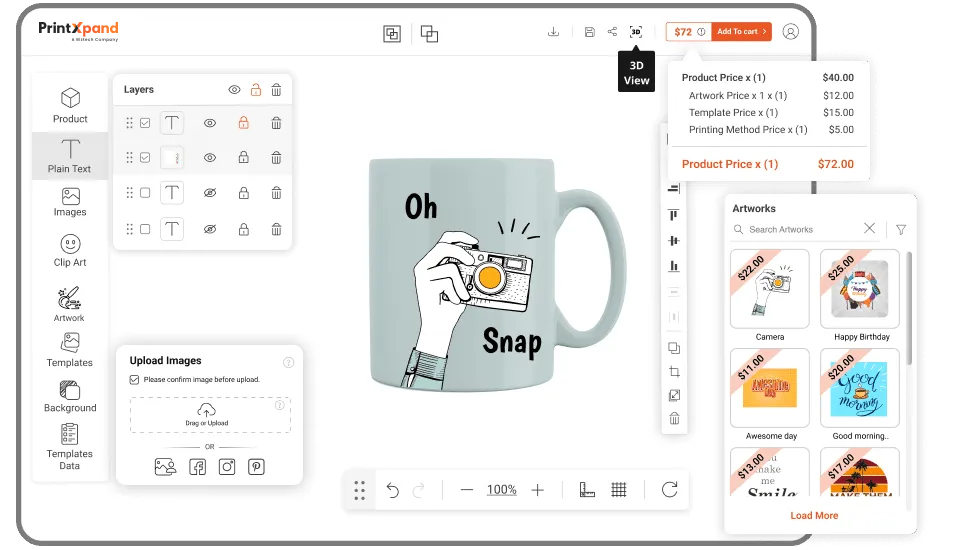Image resolution: width=975 pixels, height=550 pixels.
Task: Switch to 3D View
Action: tap(635, 32)
